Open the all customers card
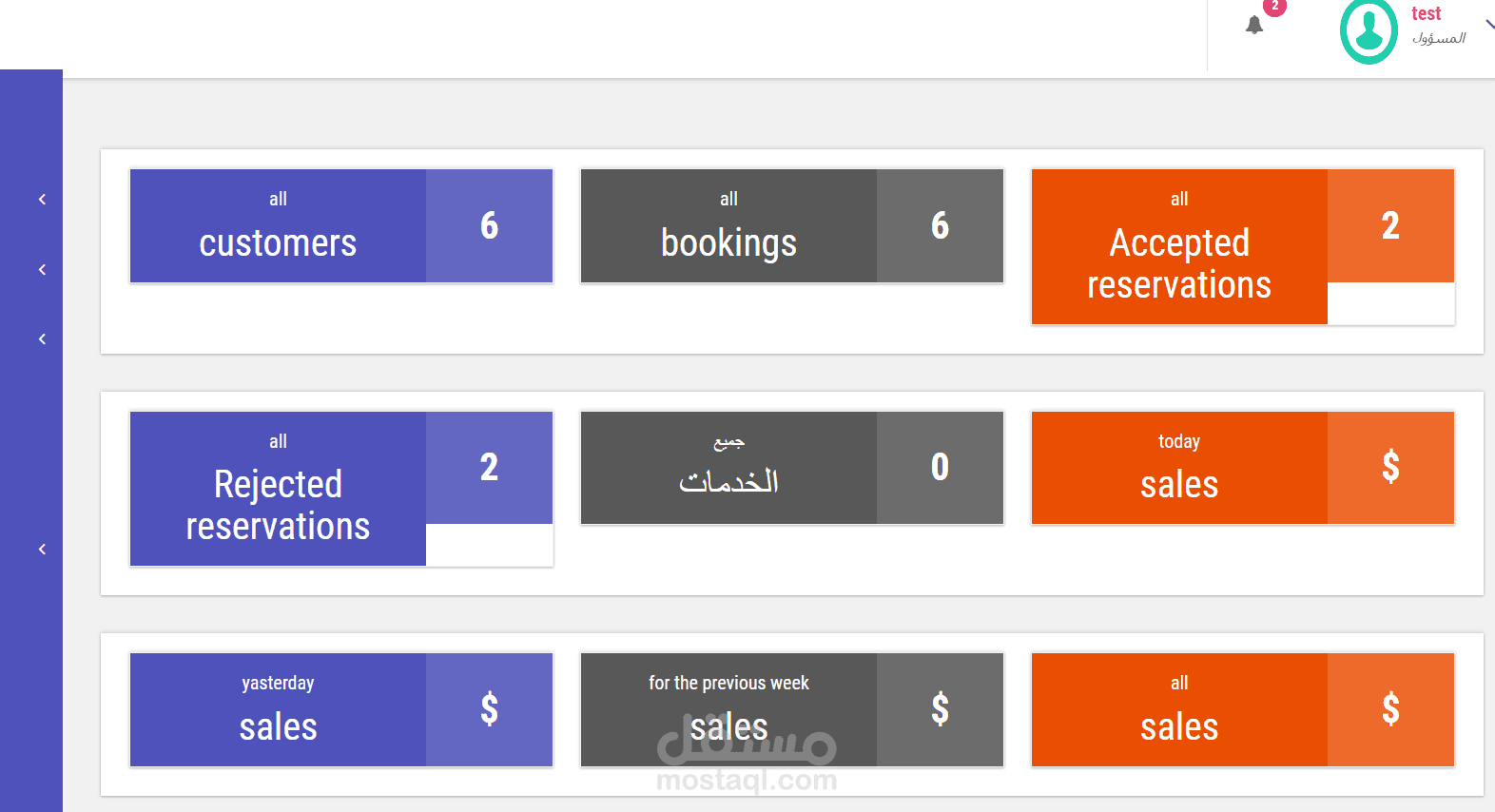The image size is (1495, 812). pyautogui.click(x=278, y=226)
